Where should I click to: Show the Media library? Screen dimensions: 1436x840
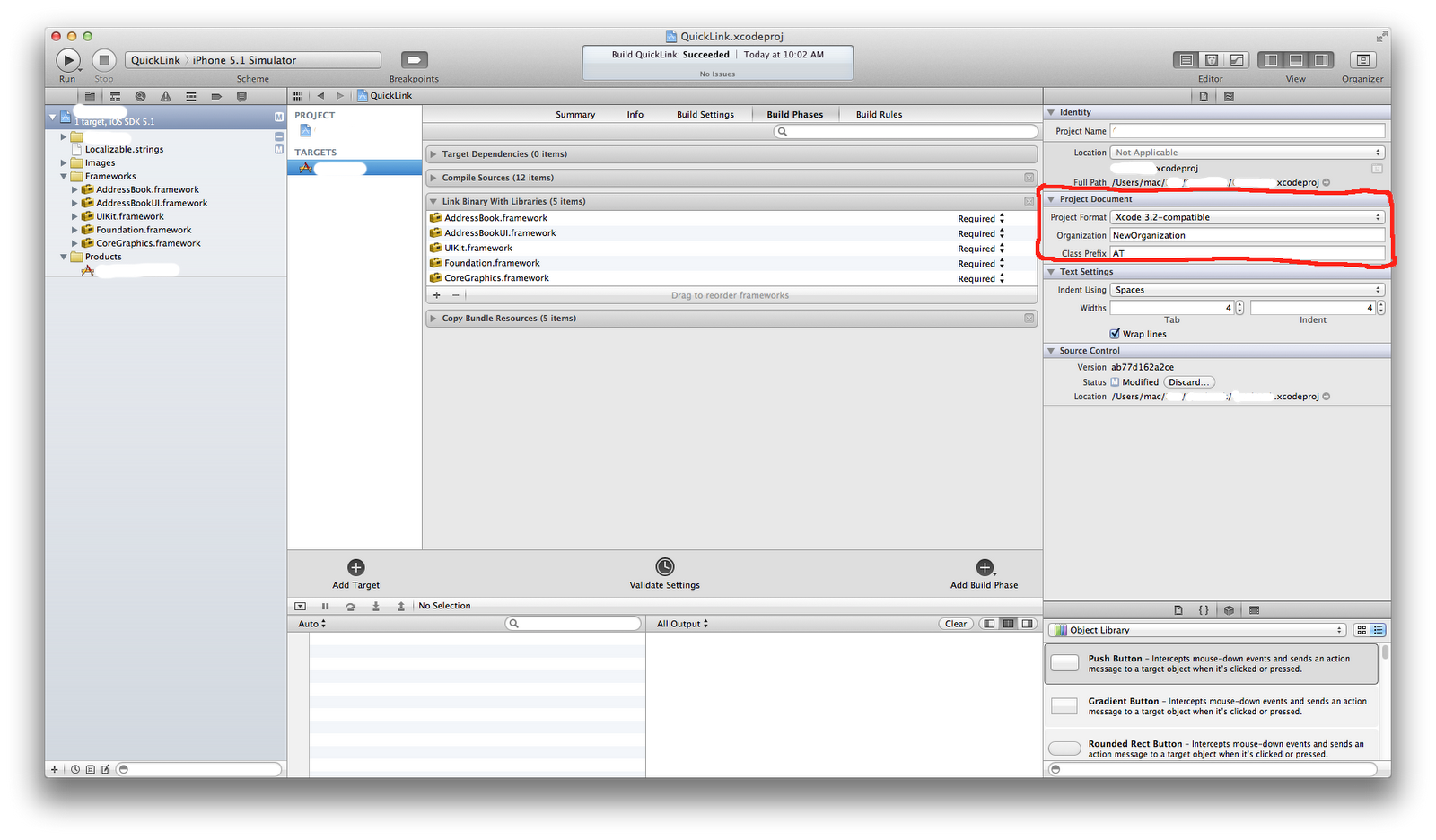point(1254,610)
